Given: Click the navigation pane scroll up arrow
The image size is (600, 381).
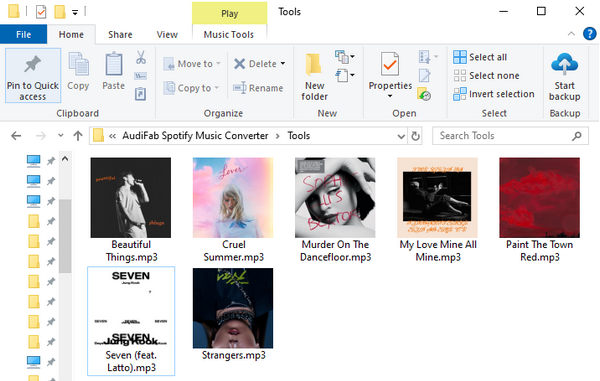Looking at the screenshot, I should (x=65, y=158).
